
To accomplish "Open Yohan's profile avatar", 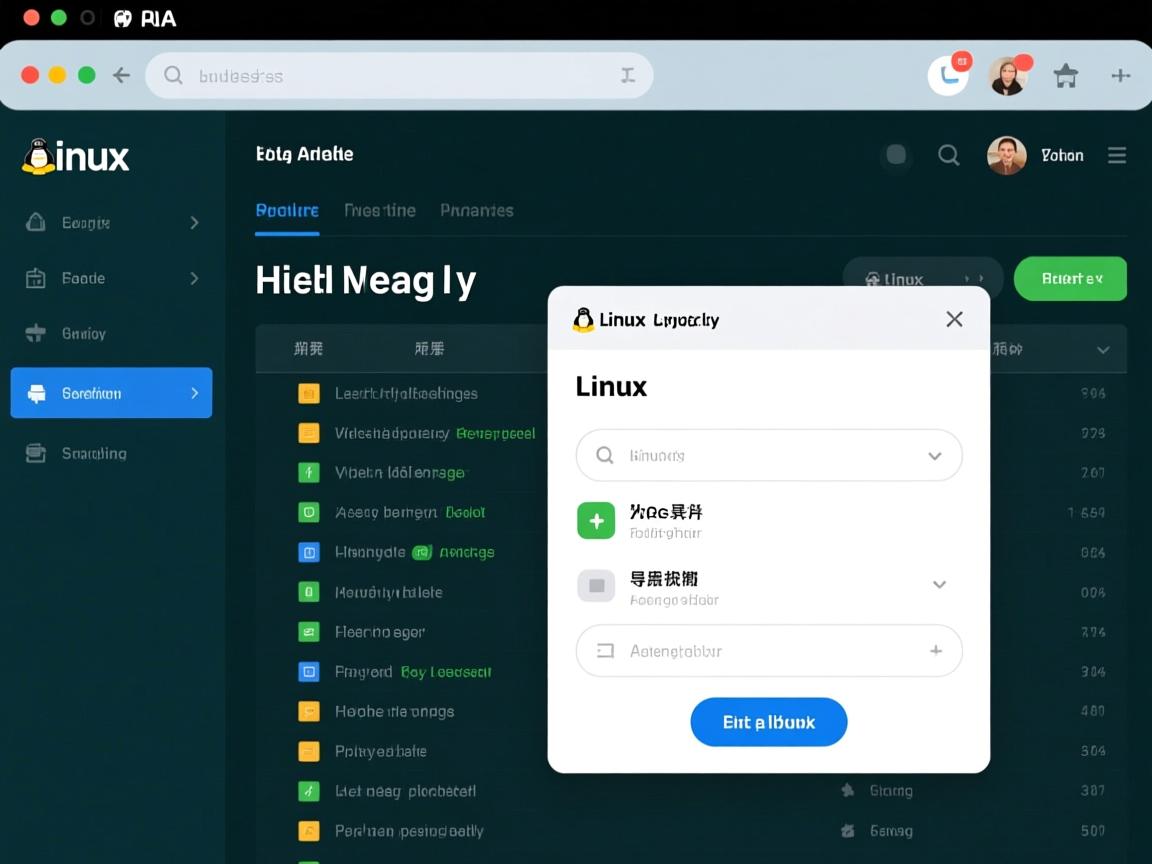I will 1006,155.
